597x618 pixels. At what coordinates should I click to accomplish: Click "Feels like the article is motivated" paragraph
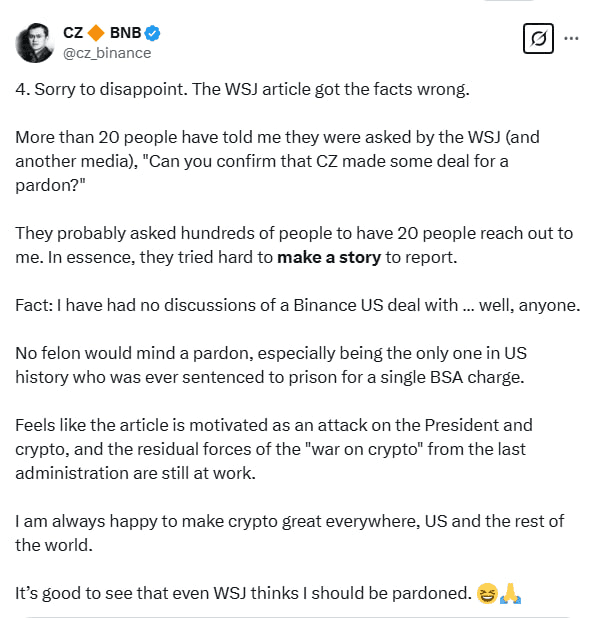pyautogui.click(x=274, y=449)
